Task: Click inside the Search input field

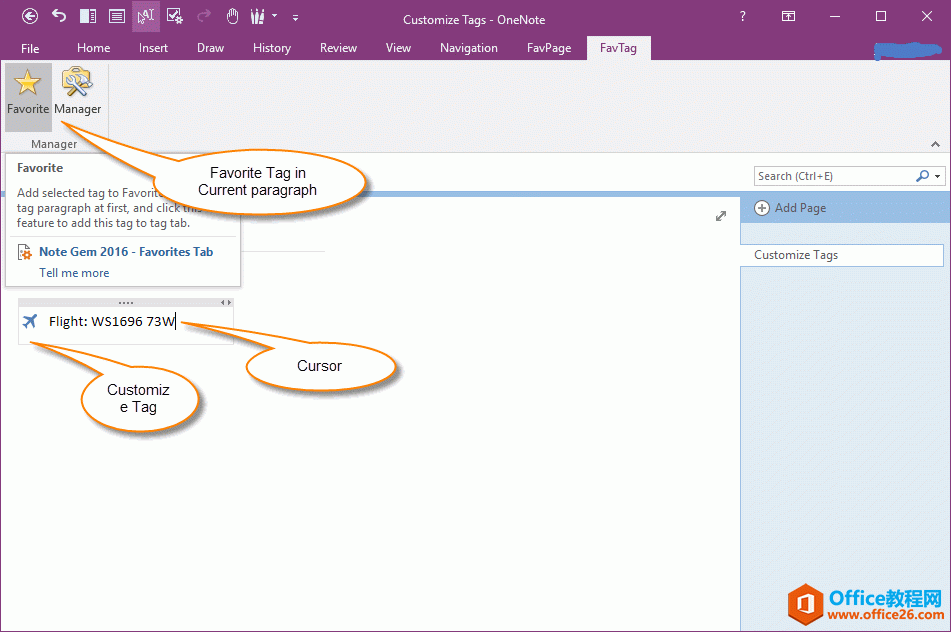Action: click(x=830, y=176)
